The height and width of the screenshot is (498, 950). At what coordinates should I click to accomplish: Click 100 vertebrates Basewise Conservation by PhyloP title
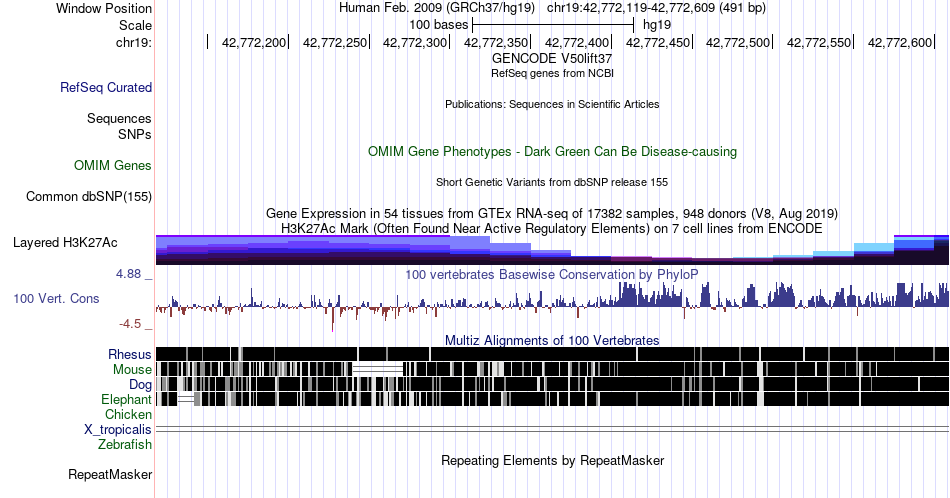(x=552, y=274)
